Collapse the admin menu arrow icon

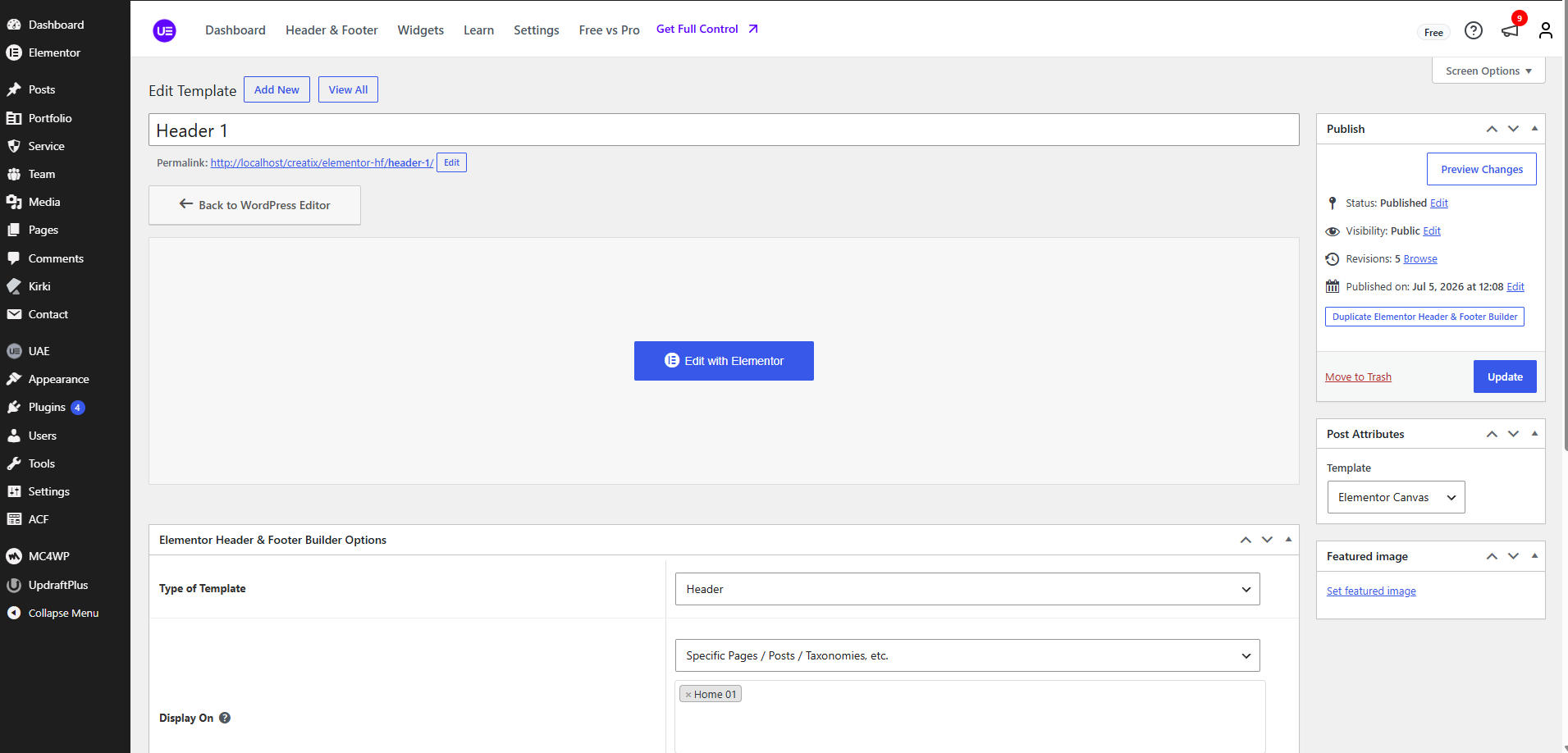coord(14,613)
